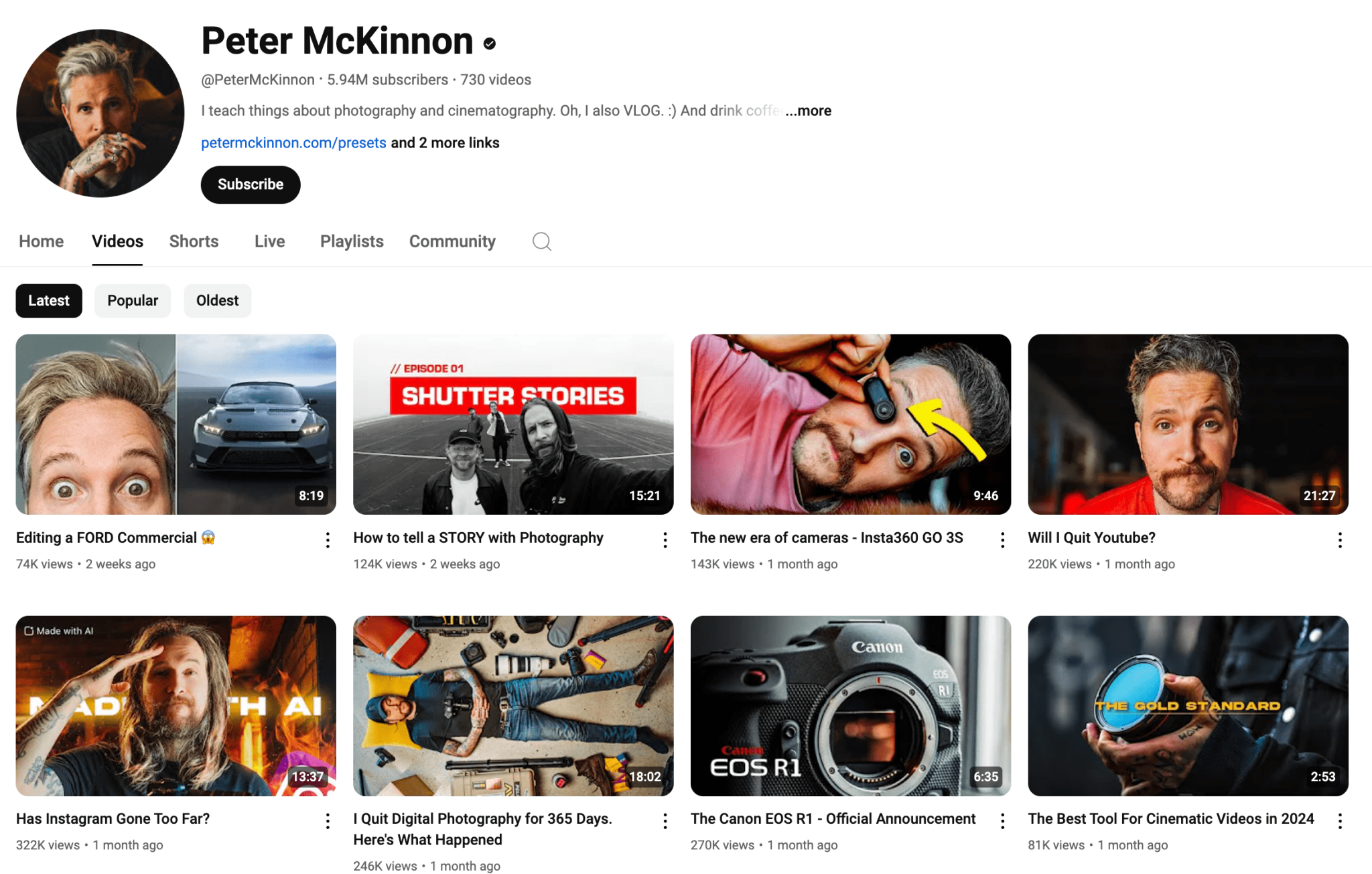
Task: Click the Subscribe button
Action: point(250,184)
